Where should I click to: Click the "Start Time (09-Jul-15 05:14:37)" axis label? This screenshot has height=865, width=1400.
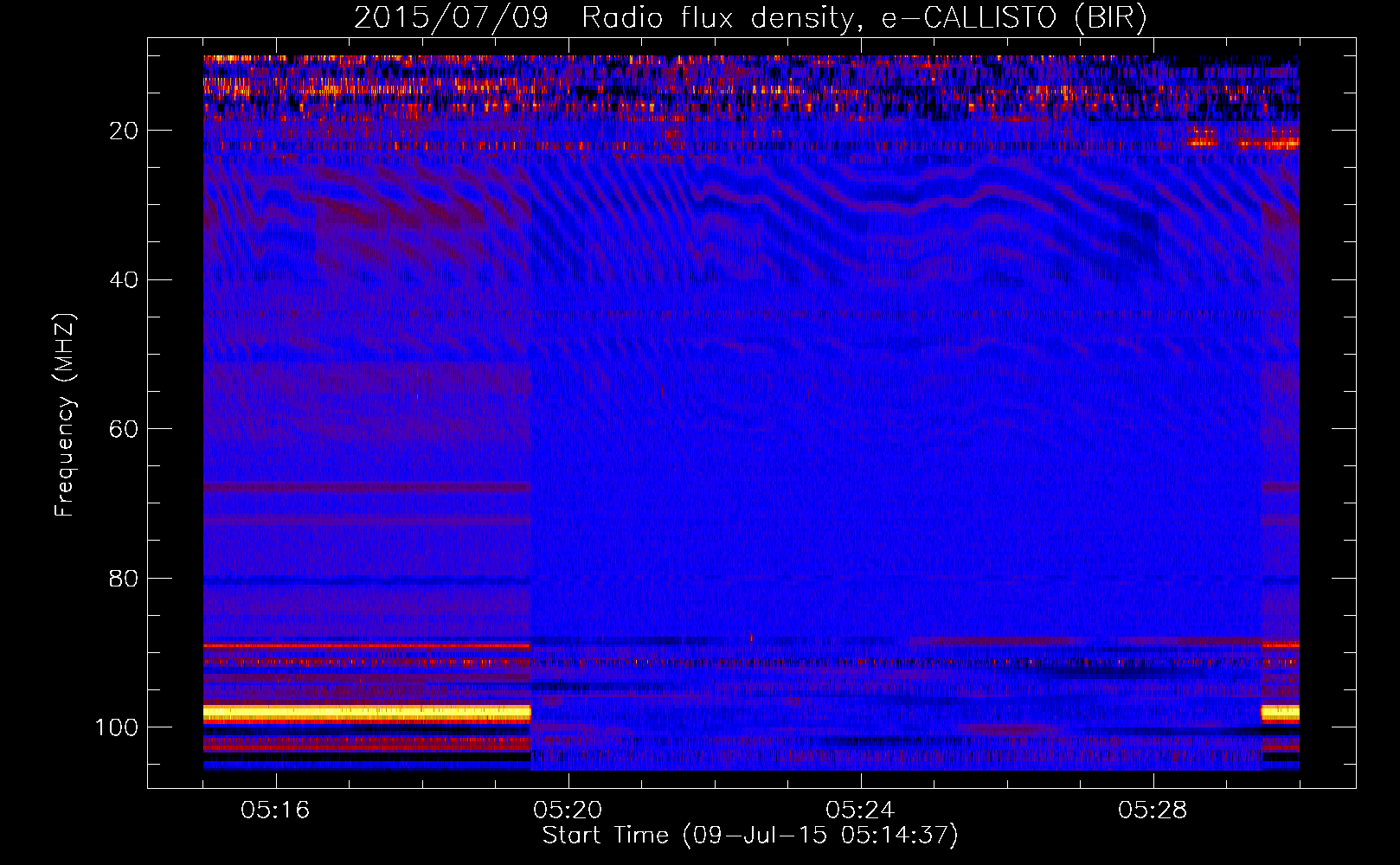tap(750, 836)
